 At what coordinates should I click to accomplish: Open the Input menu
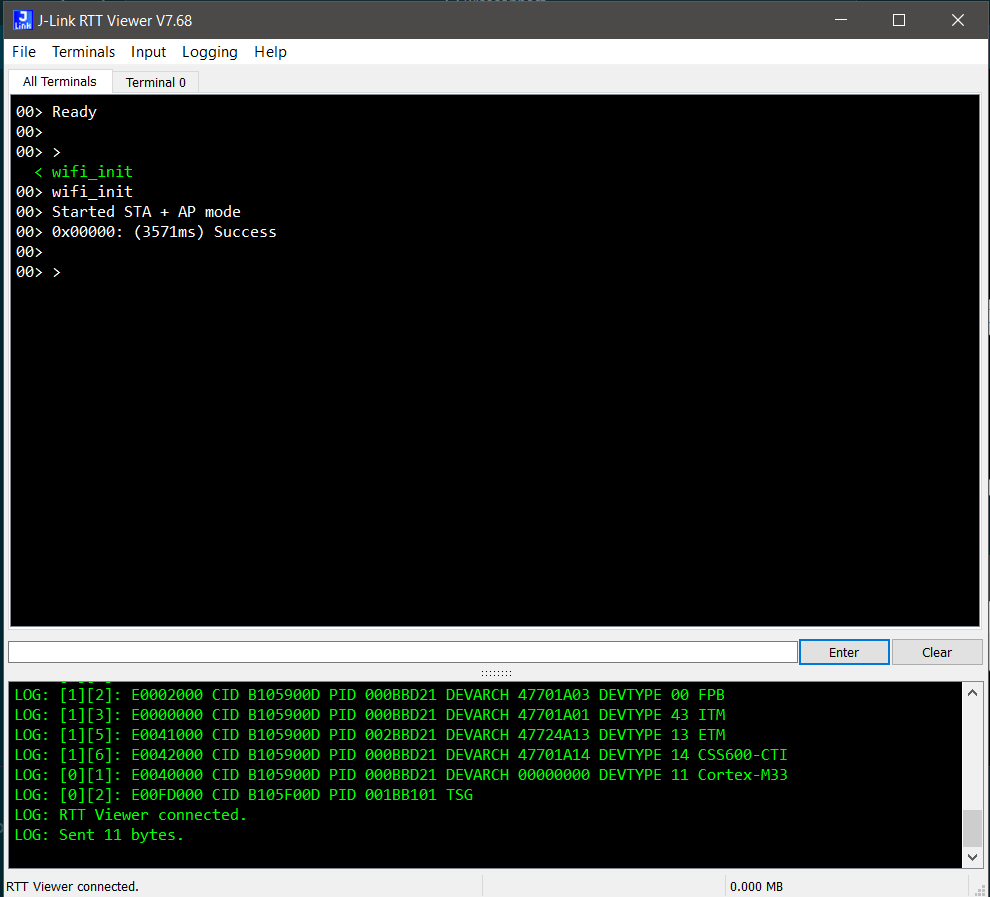point(148,52)
